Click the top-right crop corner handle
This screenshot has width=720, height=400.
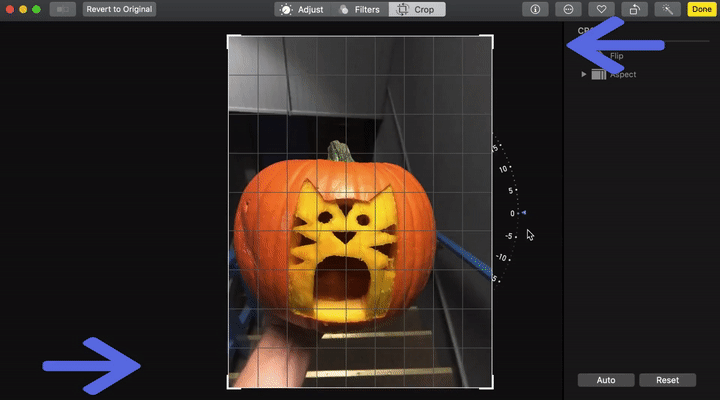click(x=491, y=38)
